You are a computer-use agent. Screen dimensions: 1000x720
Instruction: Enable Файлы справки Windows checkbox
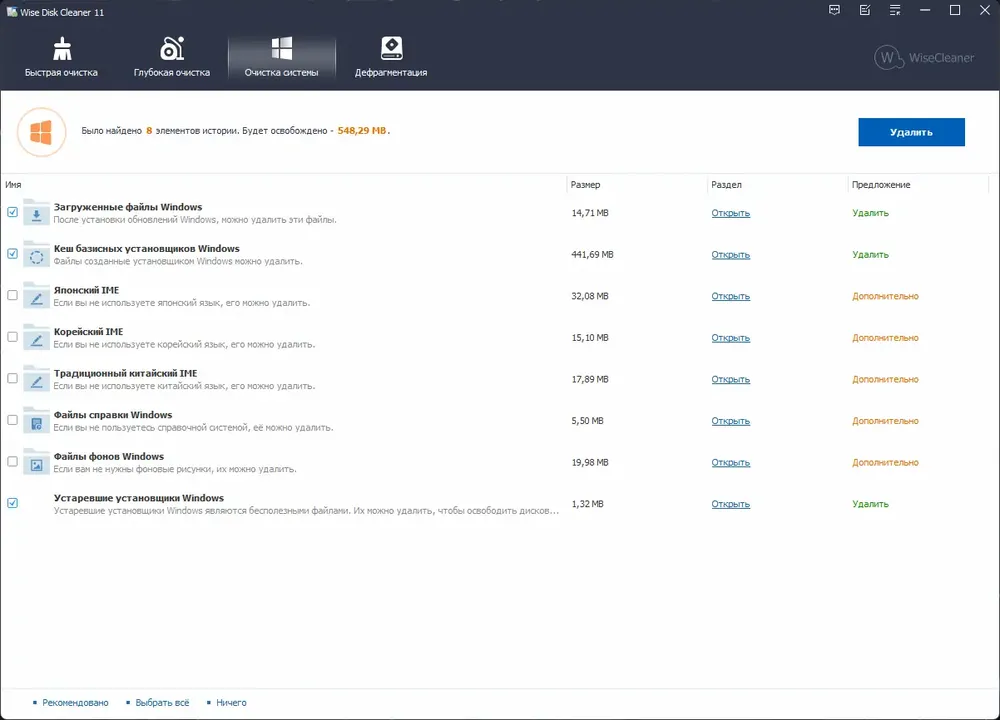click(12, 420)
